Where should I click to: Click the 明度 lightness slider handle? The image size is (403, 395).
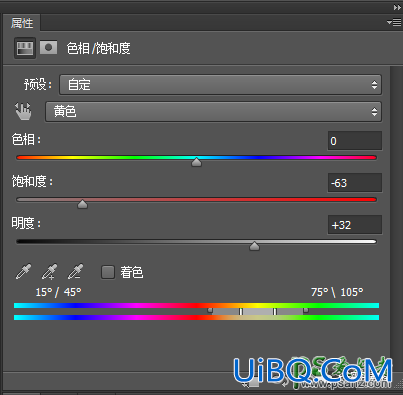click(254, 246)
